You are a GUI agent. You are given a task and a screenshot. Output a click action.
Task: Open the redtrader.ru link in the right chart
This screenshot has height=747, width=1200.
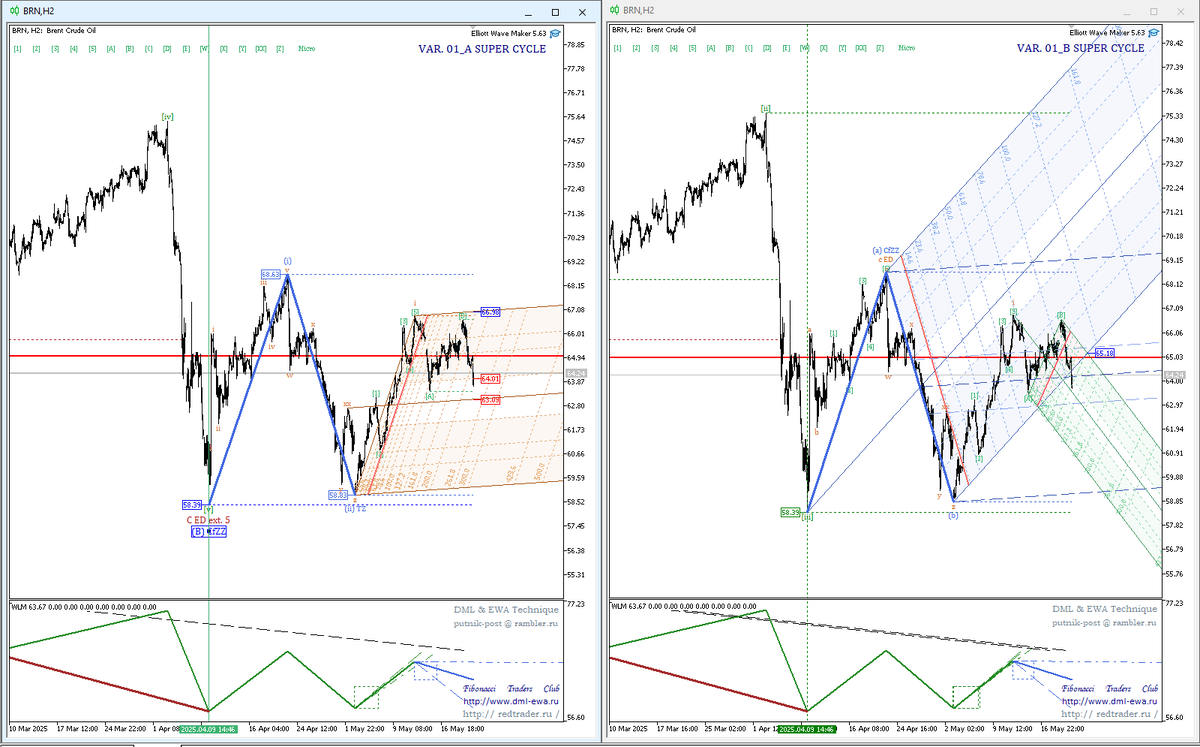click(x=1109, y=714)
